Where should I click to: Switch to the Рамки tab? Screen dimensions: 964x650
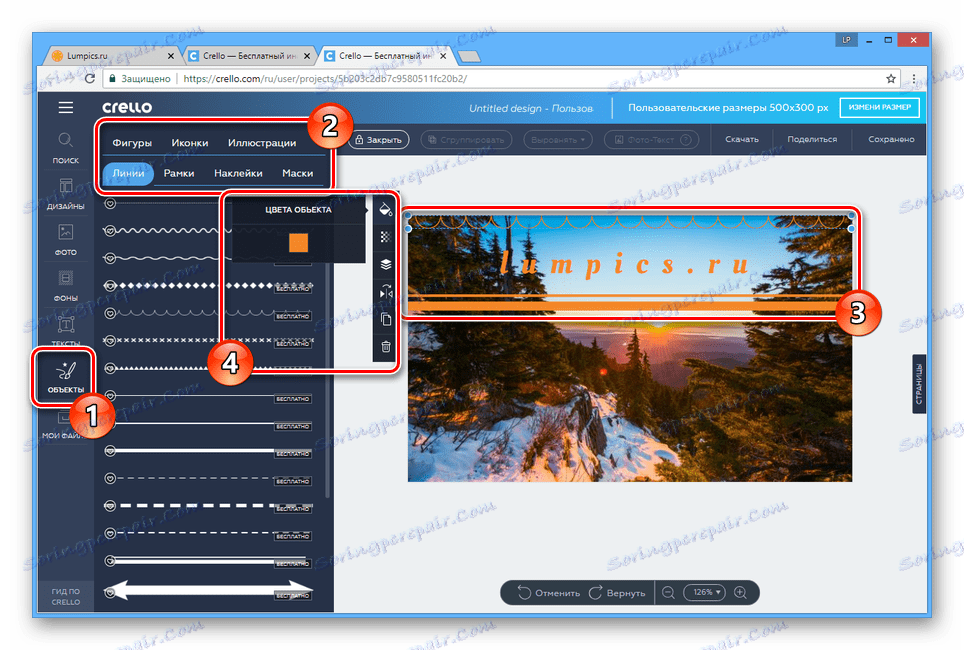(179, 173)
